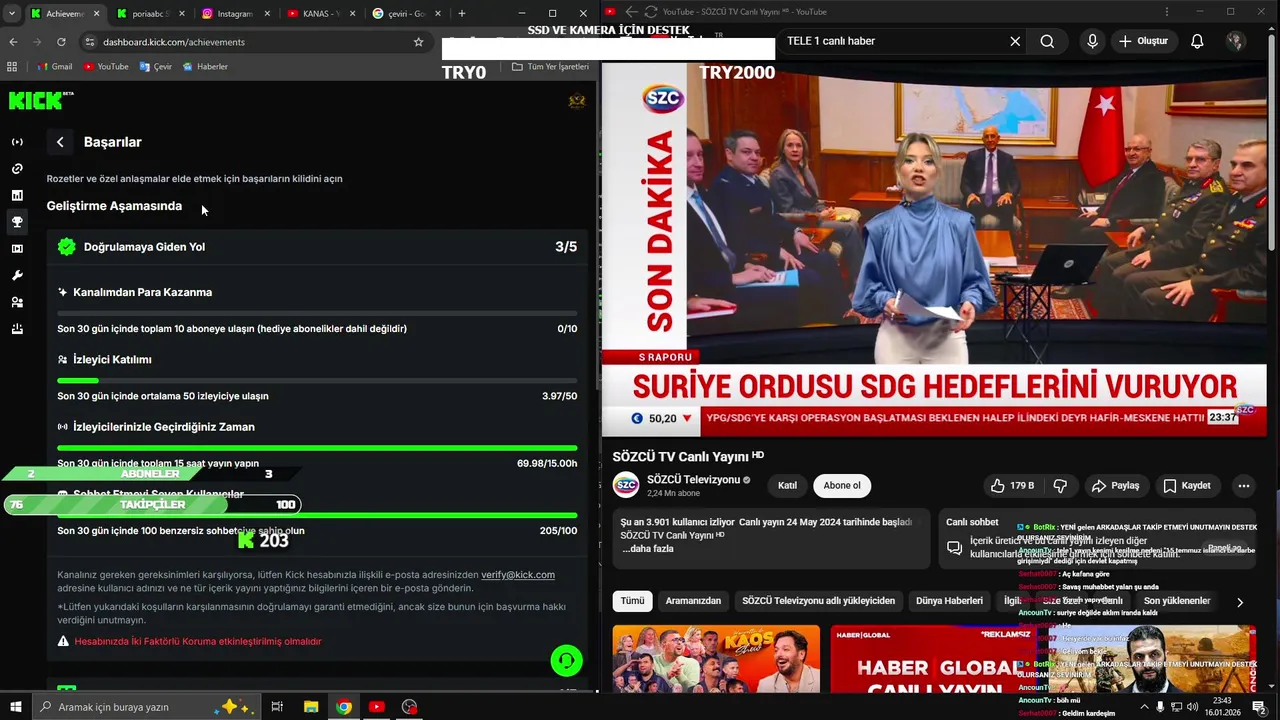Select the Tümü filter chip

pyautogui.click(x=632, y=601)
